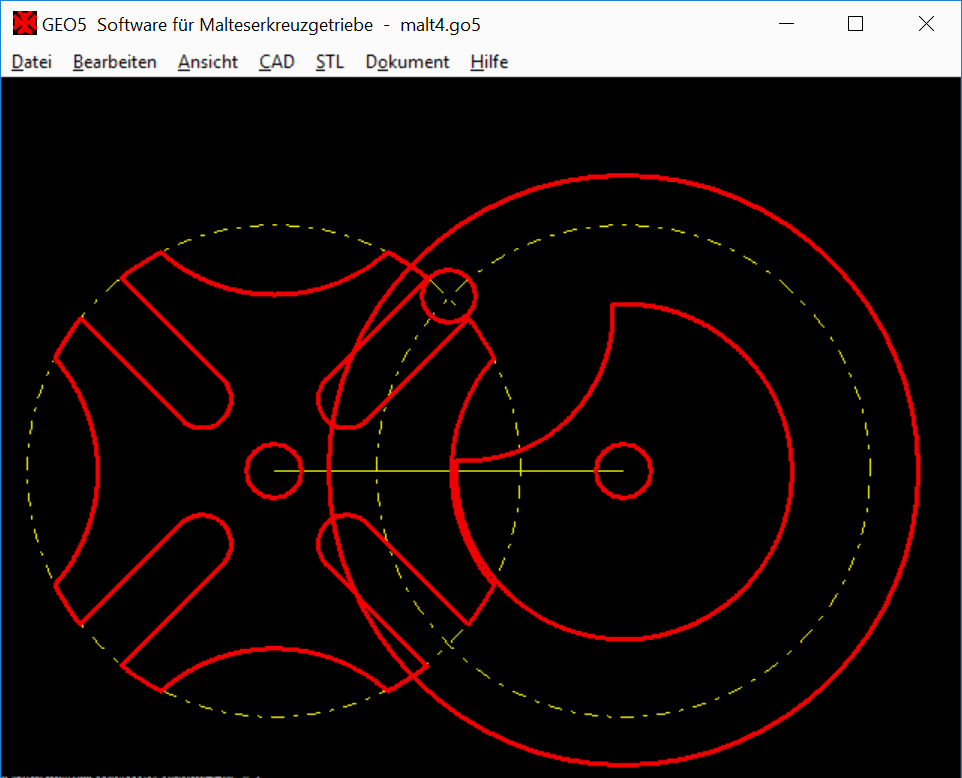Select the small drive pin circle
The width and height of the screenshot is (962, 778).
point(448,294)
